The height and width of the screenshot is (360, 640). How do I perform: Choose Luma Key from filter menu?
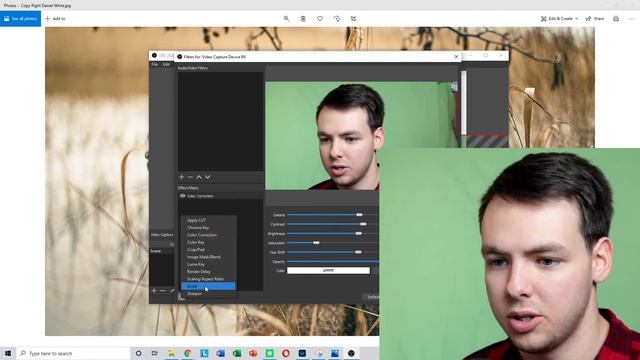(209, 264)
